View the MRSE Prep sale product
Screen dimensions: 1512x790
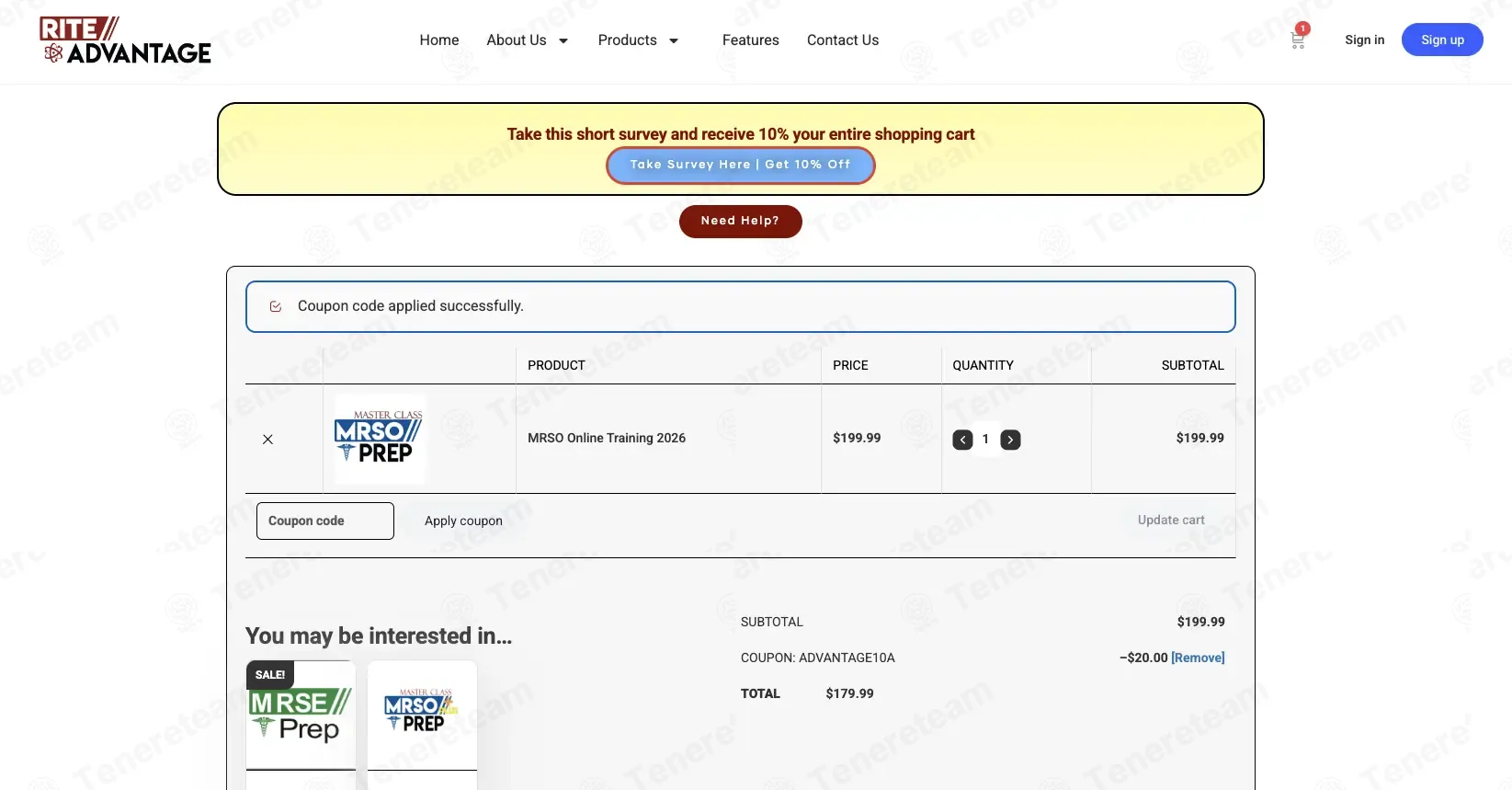tap(301, 716)
